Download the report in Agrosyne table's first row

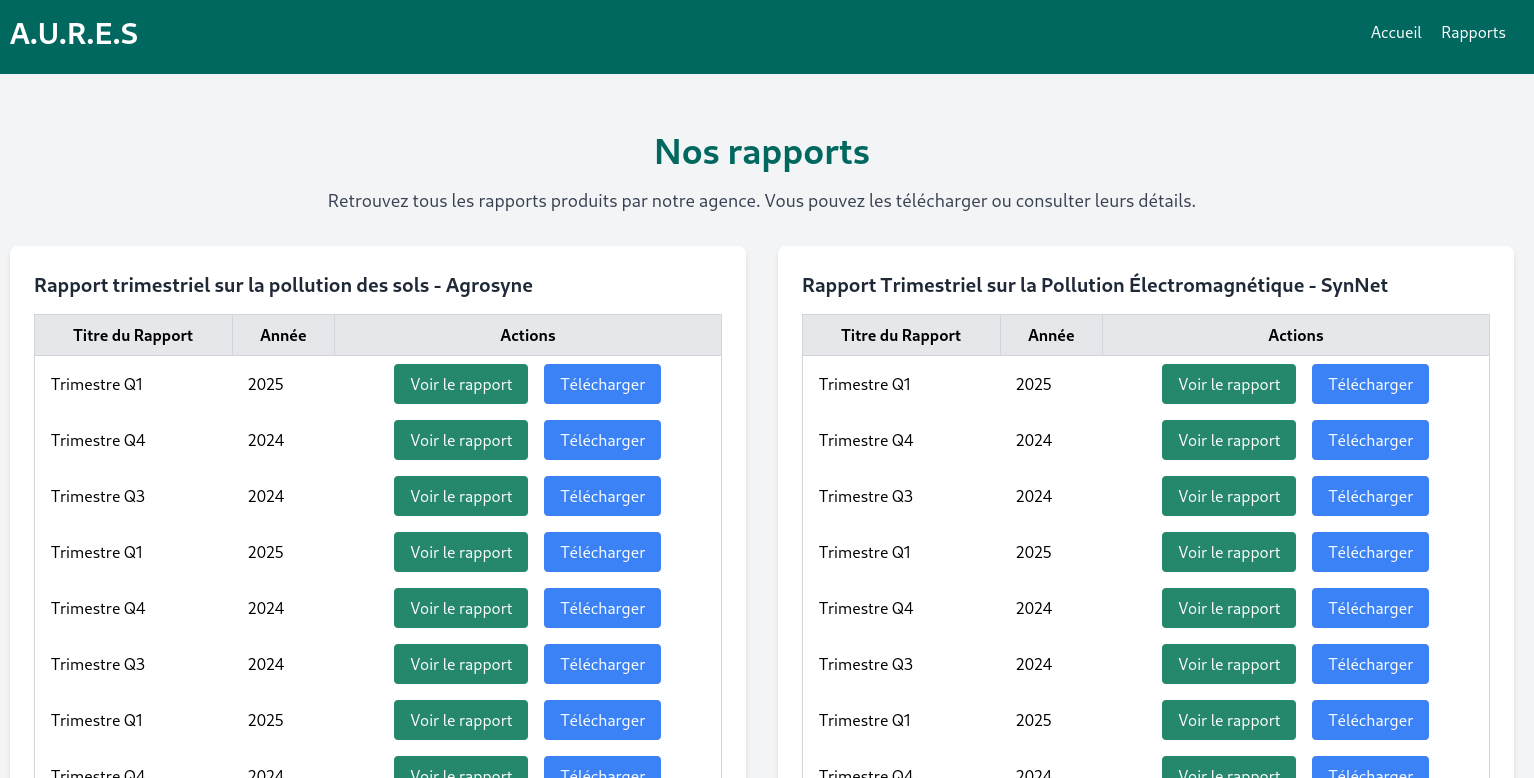[602, 384]
